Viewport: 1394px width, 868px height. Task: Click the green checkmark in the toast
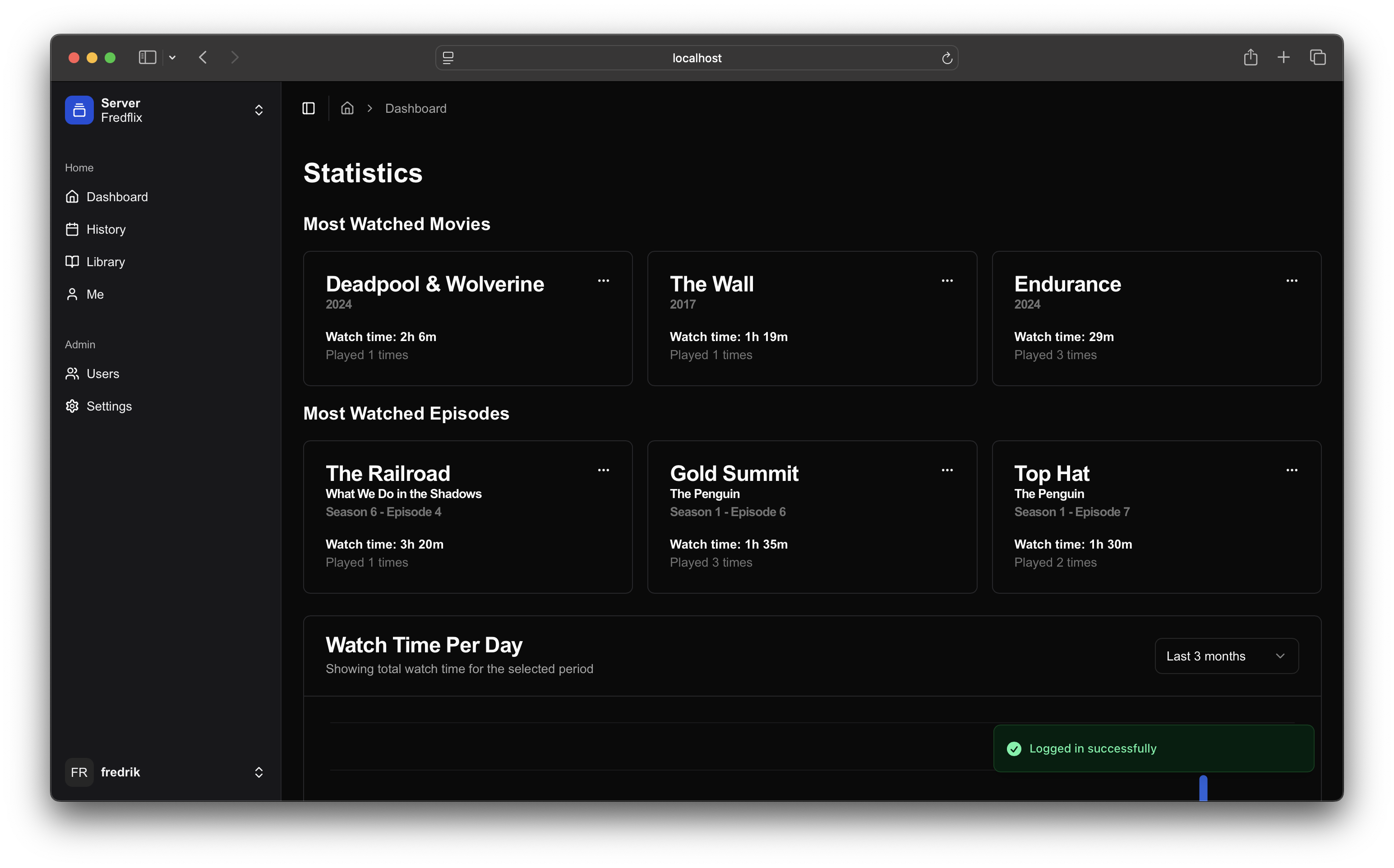[1014, 748]
